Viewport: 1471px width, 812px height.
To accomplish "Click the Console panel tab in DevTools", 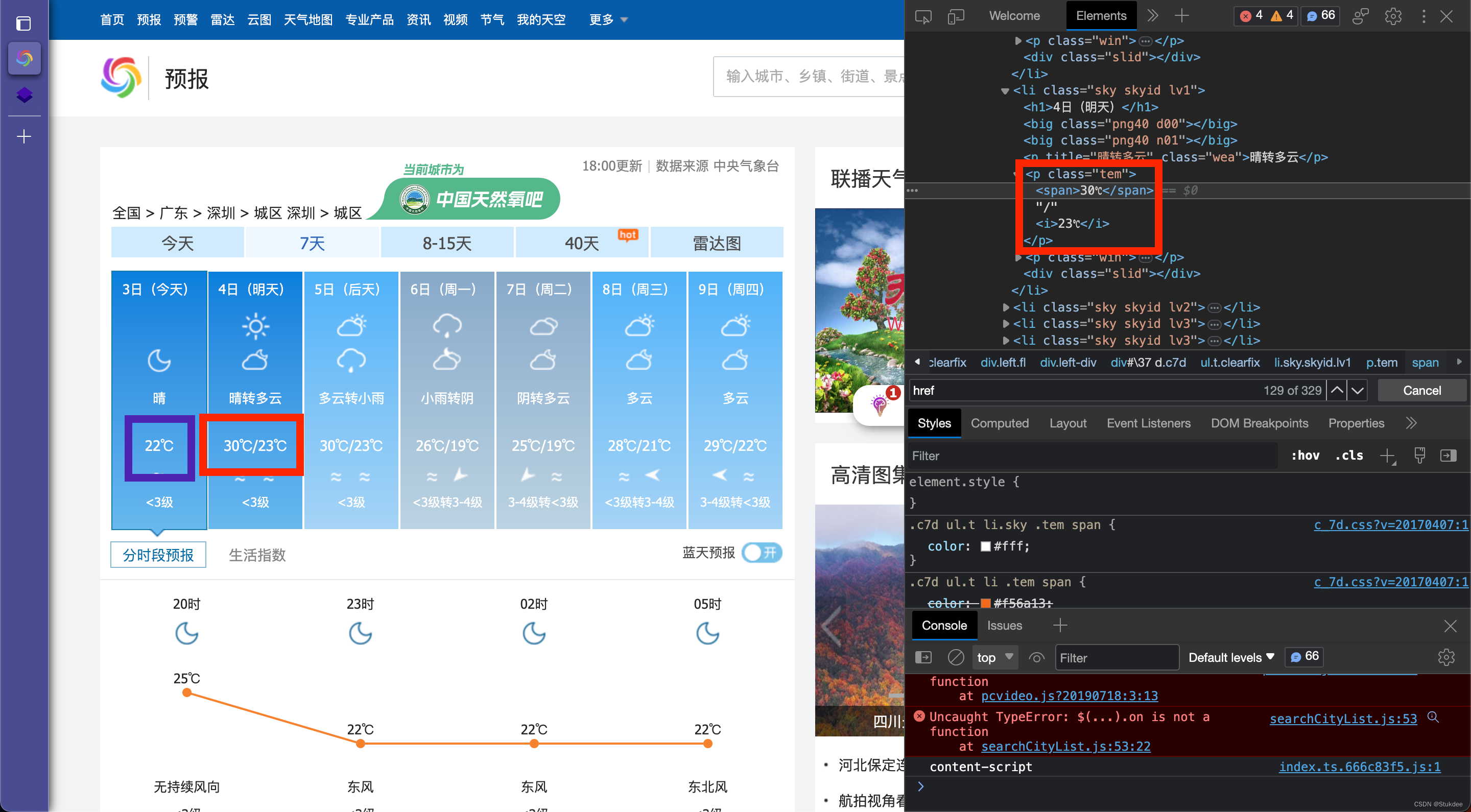I will (x=943, y=624).
